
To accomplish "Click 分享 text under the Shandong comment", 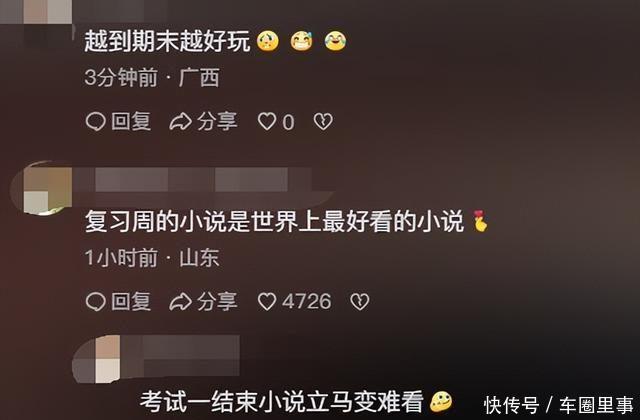I will (217, 302).
